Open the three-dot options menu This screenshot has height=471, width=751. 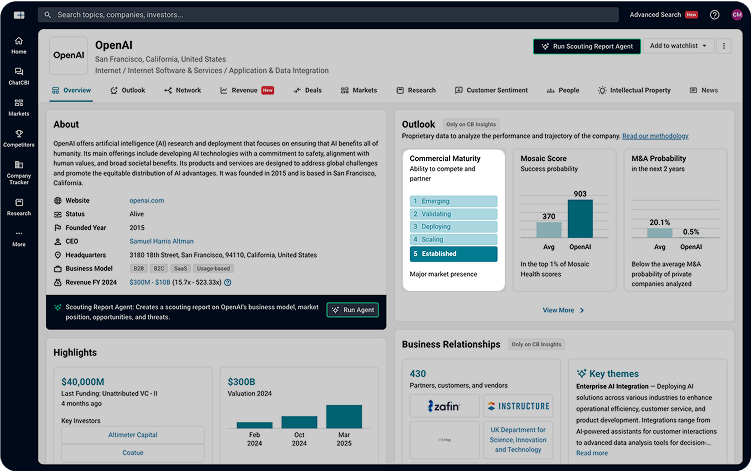click(724, 46)
